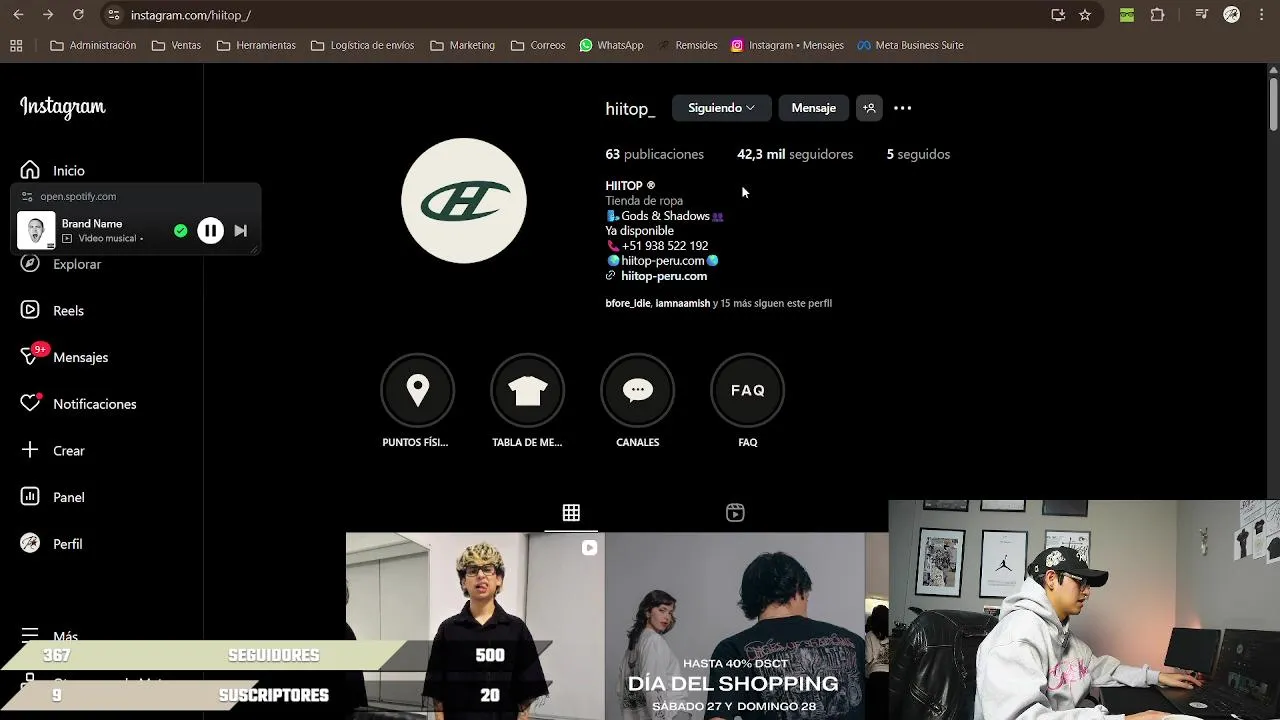This screenshot has width=1280, height=720.
Task: Open the HIITOP profile picture
Action: [464, 201]
